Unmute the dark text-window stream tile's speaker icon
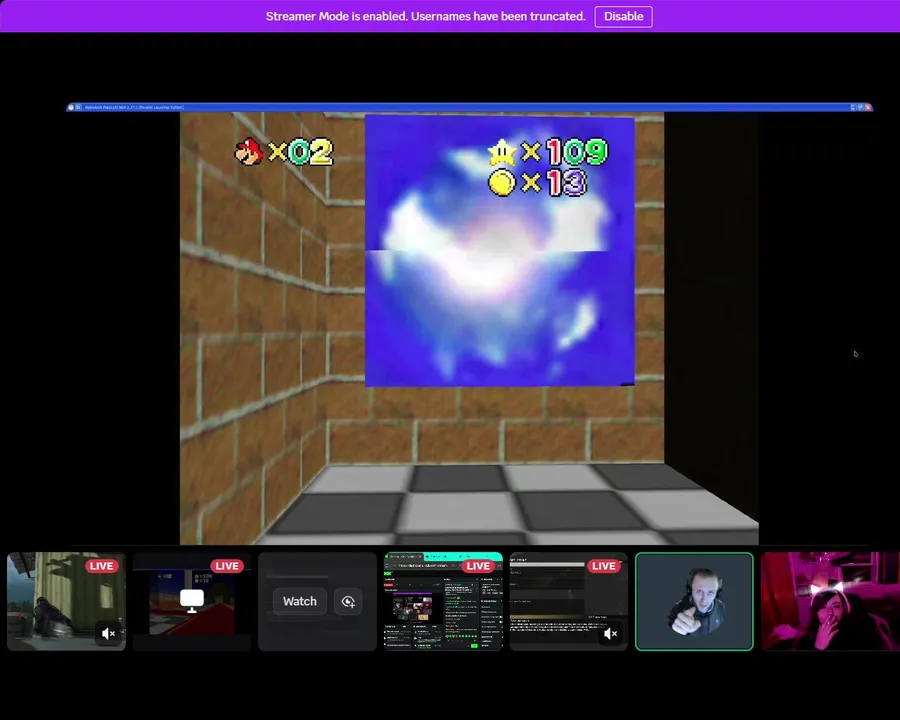Viewport: 900px width, 720px height. click(611, 633)
